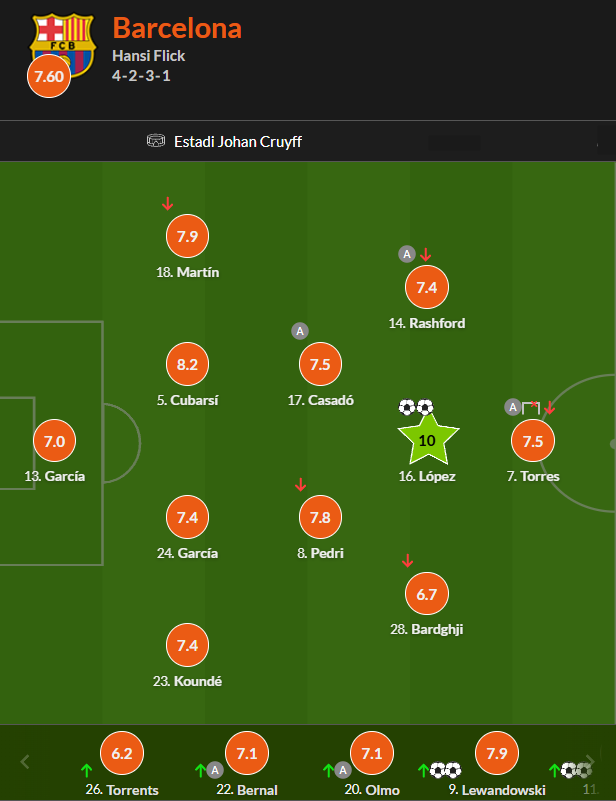Screen dimensions: 616x801
Task: Open substitute Olmo's 7.1 rating
Action: coord(372,753)
